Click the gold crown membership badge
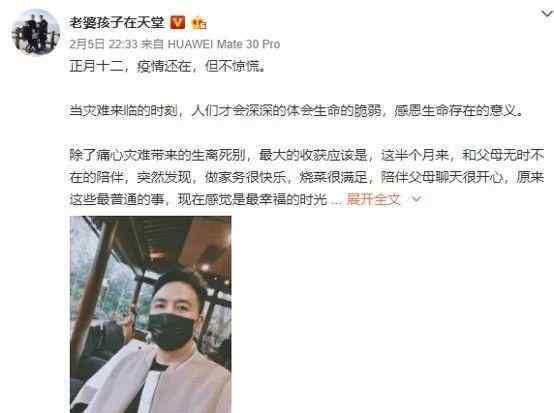The width and height of the screenshot is (554, 413). (199, 23)
